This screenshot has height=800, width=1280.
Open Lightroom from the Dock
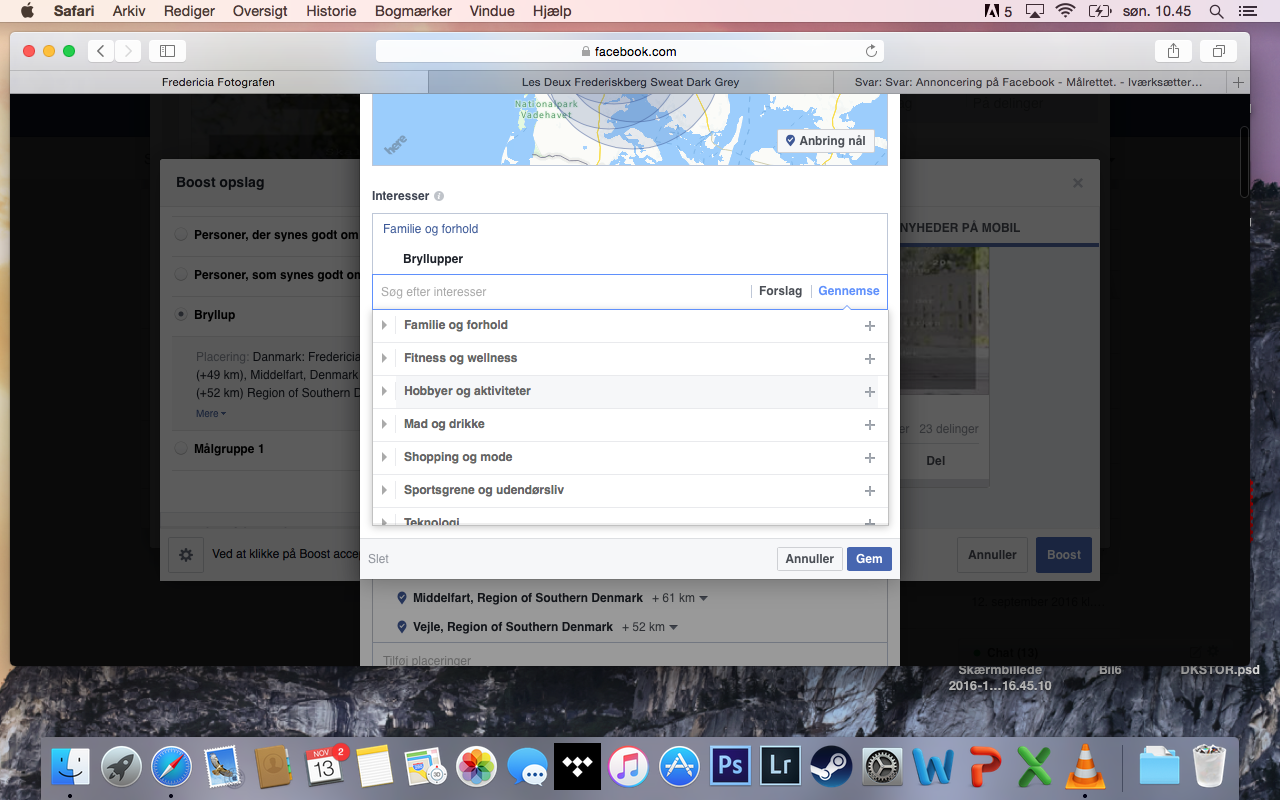(781, 767)
